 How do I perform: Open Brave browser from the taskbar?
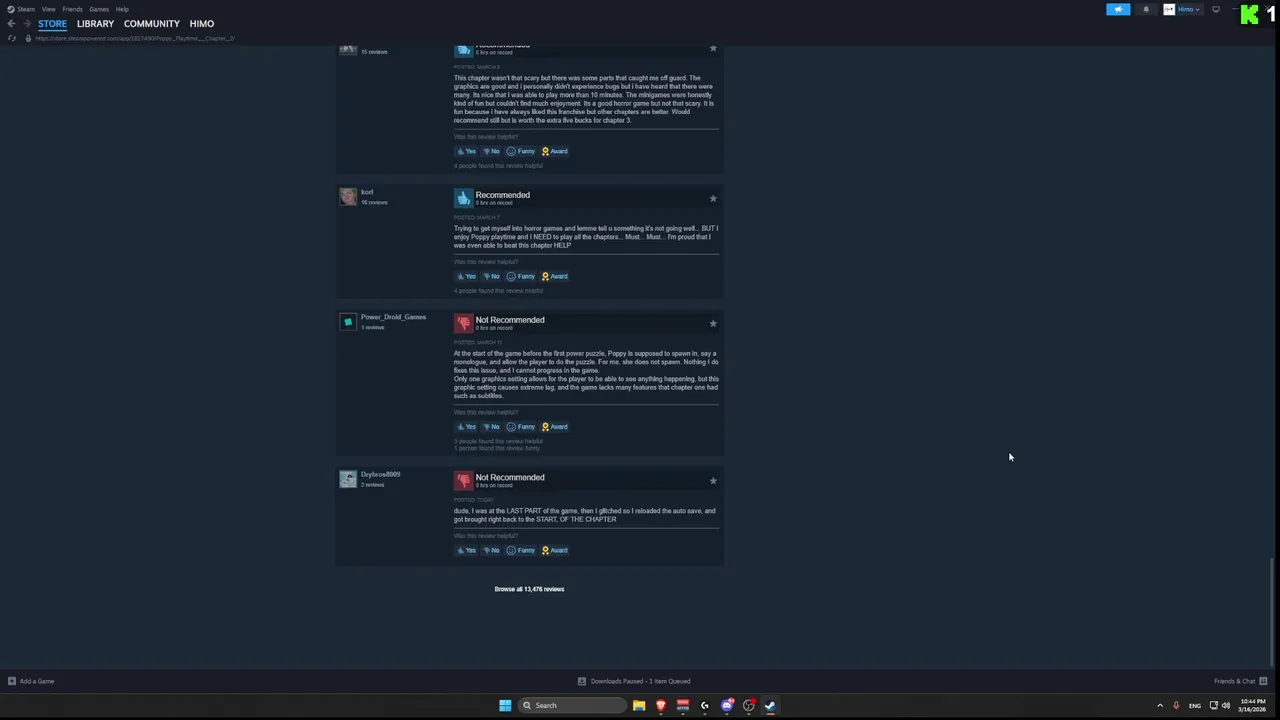tap(660, 705)
